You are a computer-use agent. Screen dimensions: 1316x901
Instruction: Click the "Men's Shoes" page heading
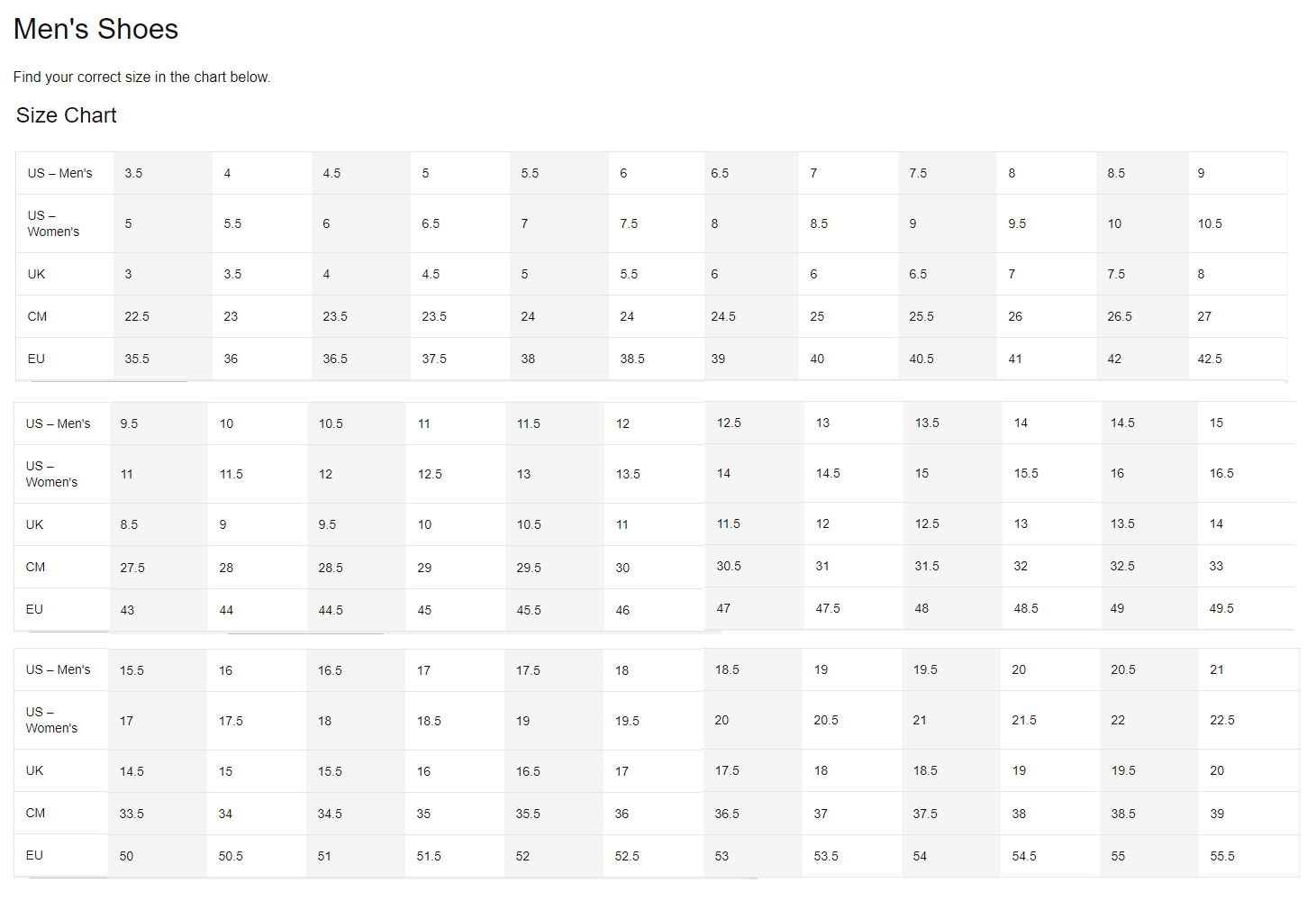pyautogui.click(x=95, y=29)
